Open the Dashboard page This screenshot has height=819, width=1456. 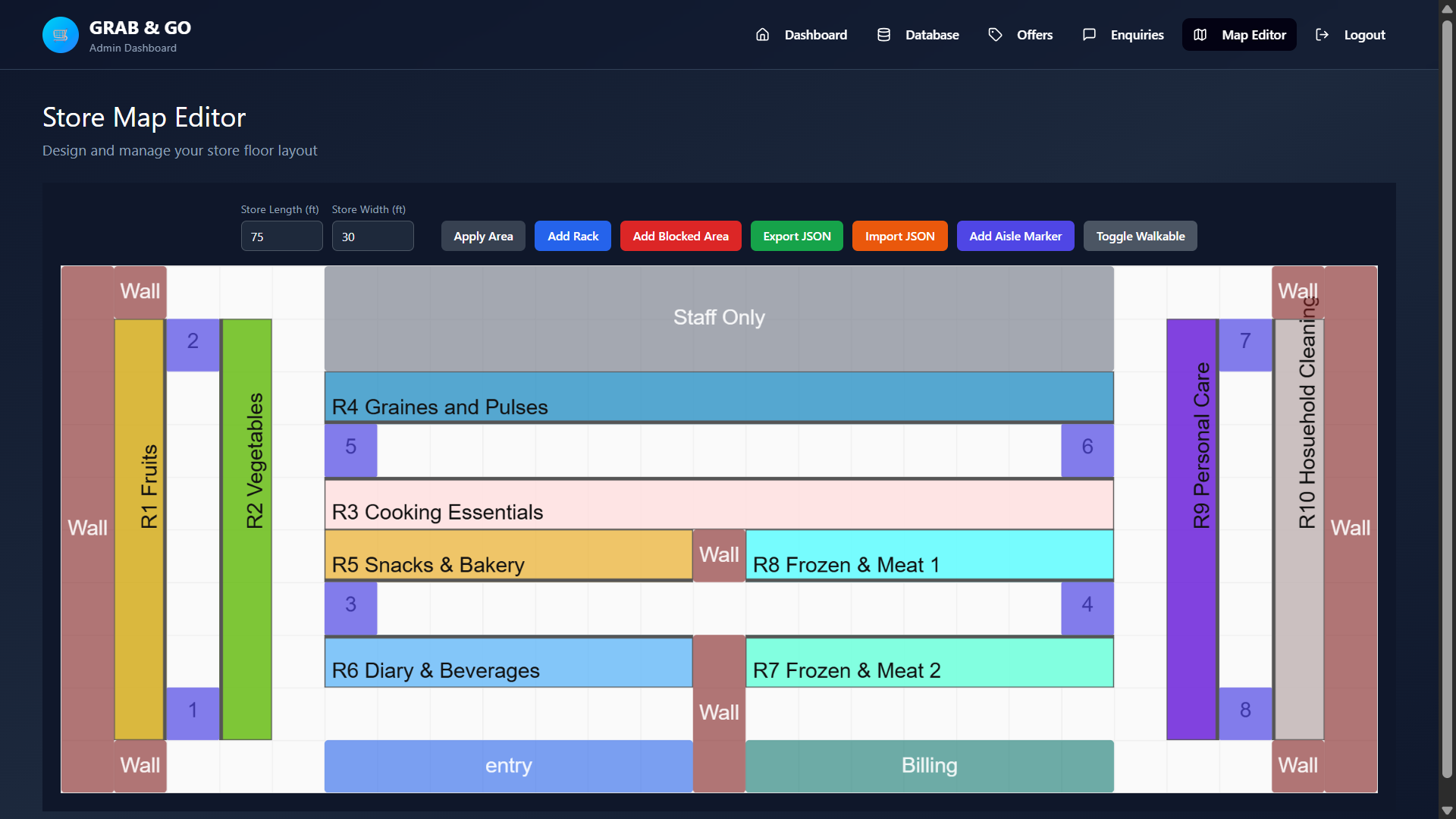815,35
